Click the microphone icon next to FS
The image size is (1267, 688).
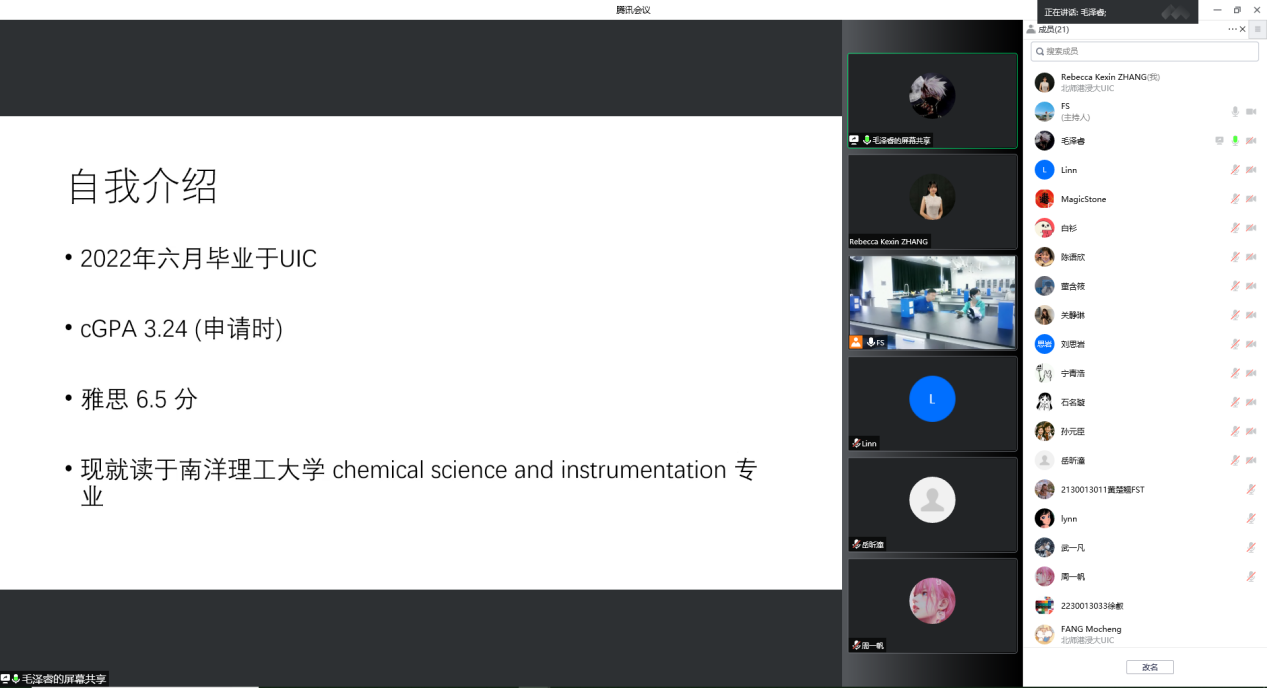click(1235, 112)
